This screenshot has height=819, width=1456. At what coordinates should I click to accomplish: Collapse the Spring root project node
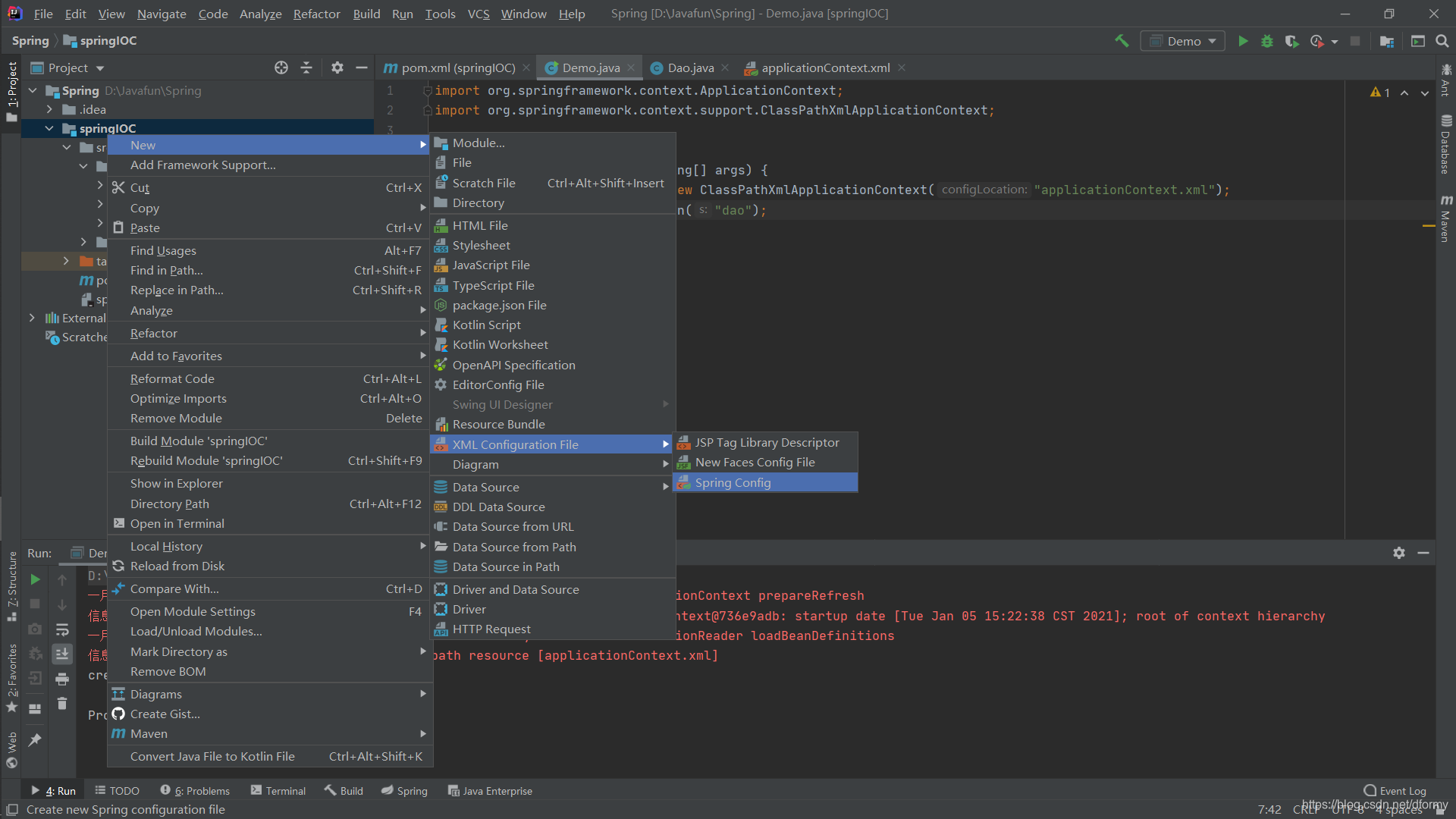(33, 90)
